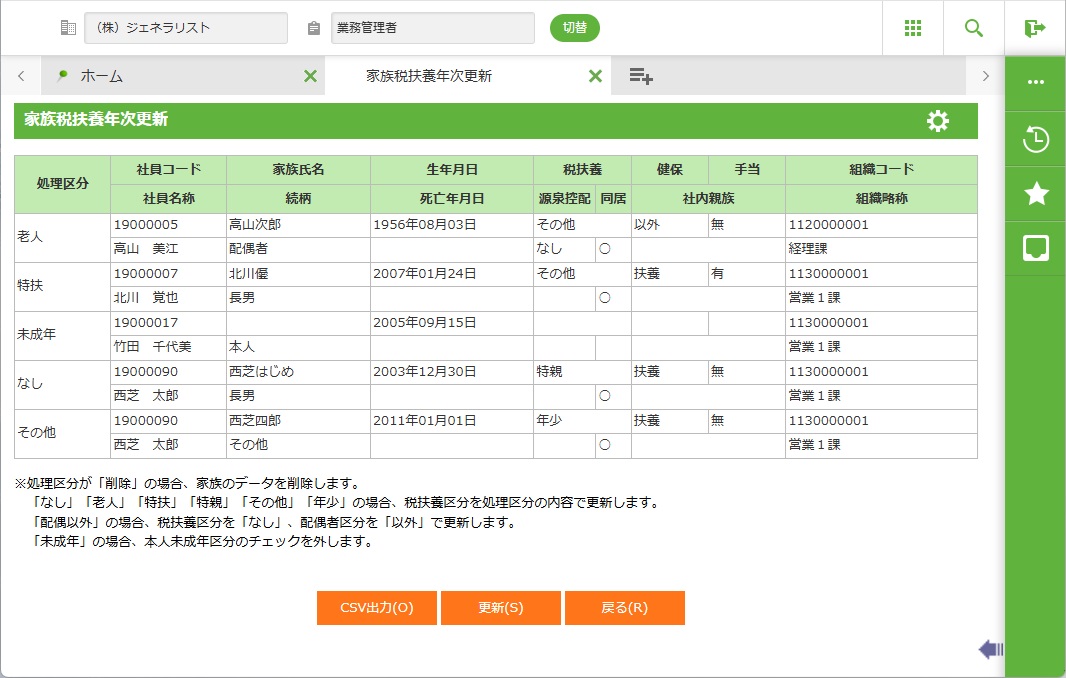Open the inbox tray icon in sidebar
This screenshot has width=1066, height=678.
[1035, 248]
